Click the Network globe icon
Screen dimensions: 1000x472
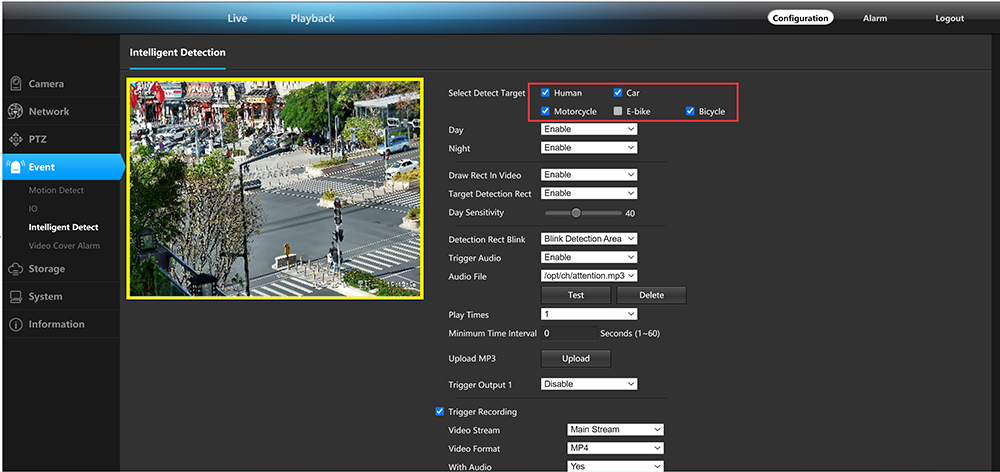pyautogui.click(x=15, y=112)
